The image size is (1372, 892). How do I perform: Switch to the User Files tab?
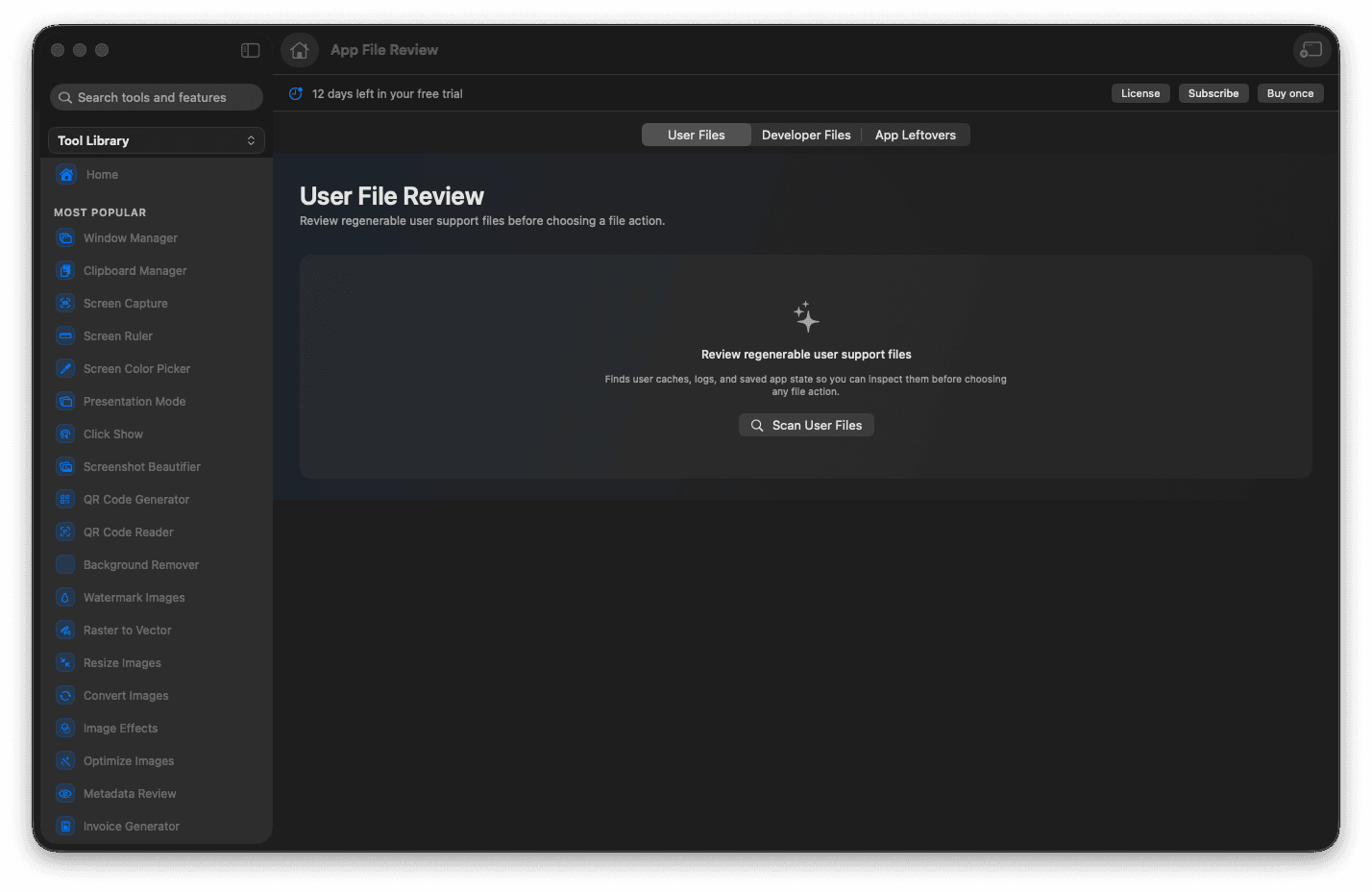(697, 135)
